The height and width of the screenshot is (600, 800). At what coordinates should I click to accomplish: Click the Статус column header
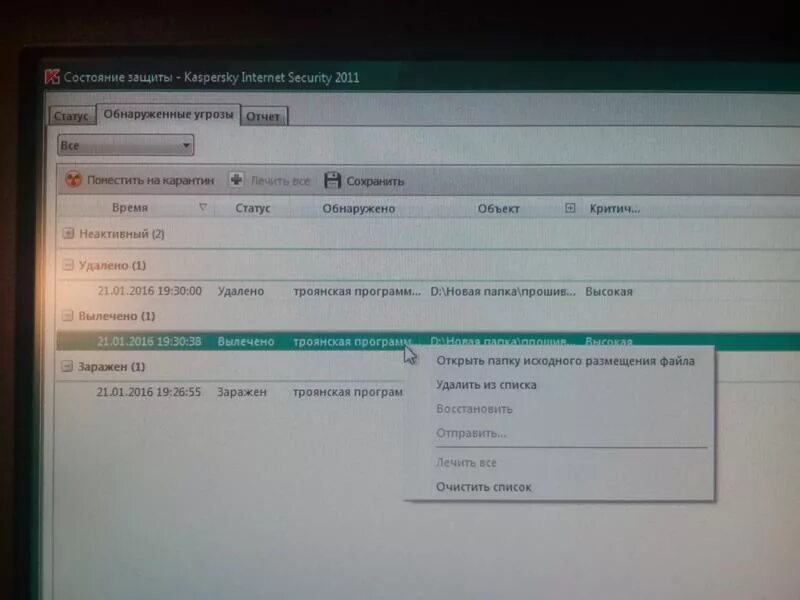point(253,208)
